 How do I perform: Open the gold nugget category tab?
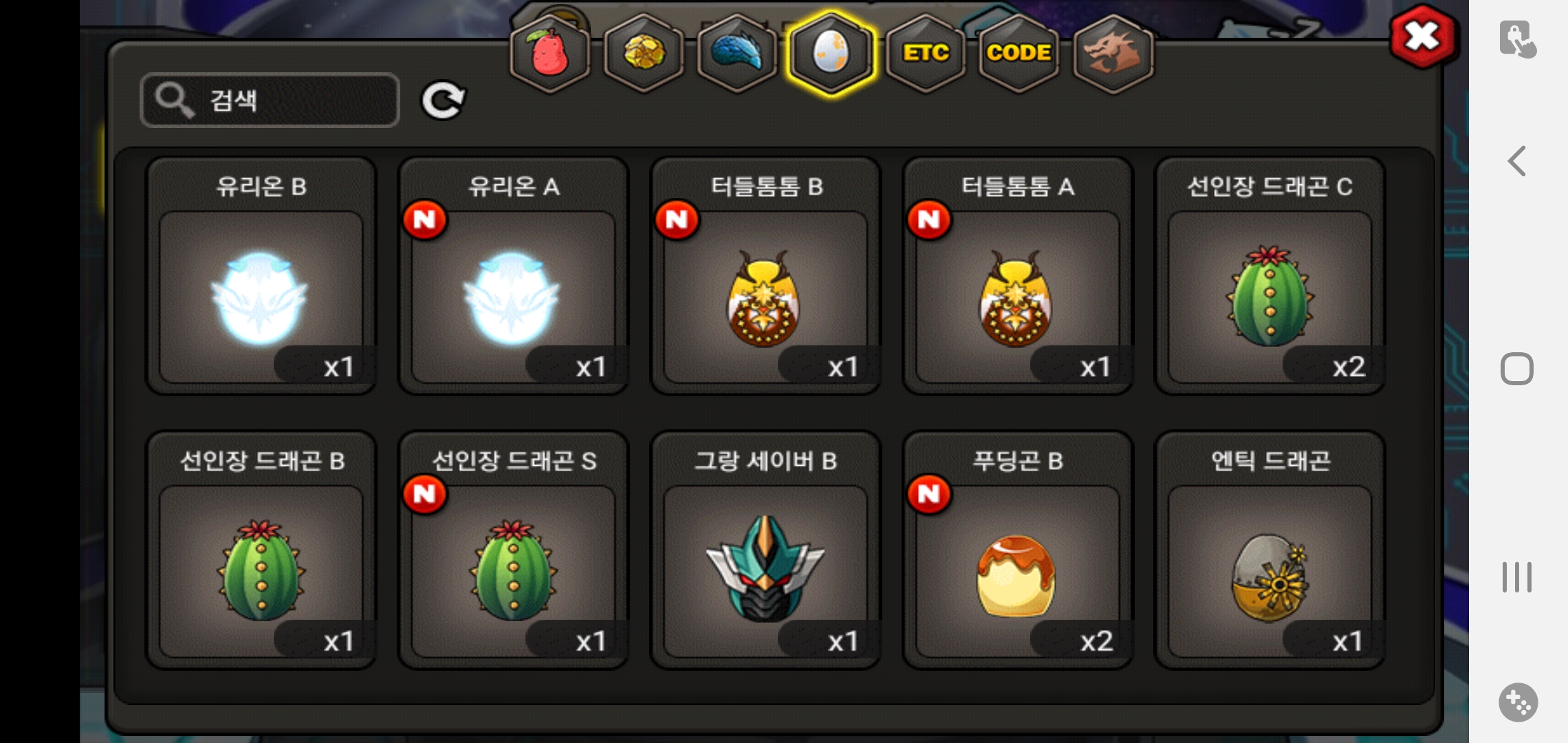(x=644, y=53)
